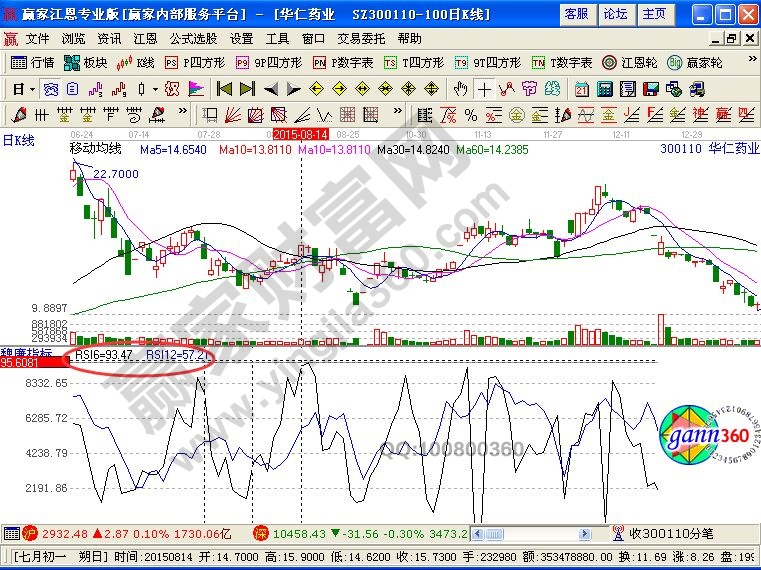This screenshot has height=570, width=761.
Task: Open the candlestick style dropdown arrow
Action: 155,89
